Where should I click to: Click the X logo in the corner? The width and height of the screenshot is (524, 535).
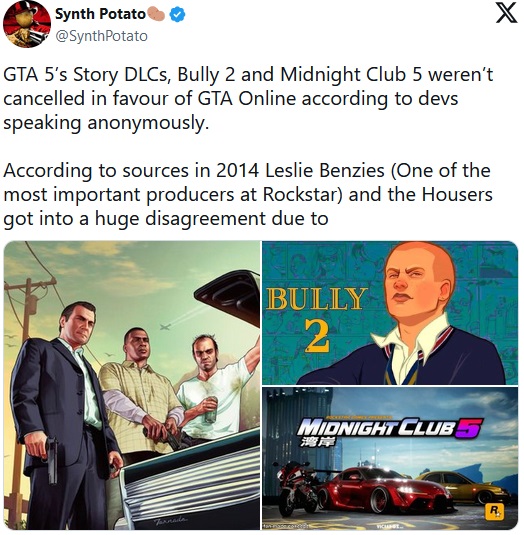pyautogui.click(x=507, y=13)
